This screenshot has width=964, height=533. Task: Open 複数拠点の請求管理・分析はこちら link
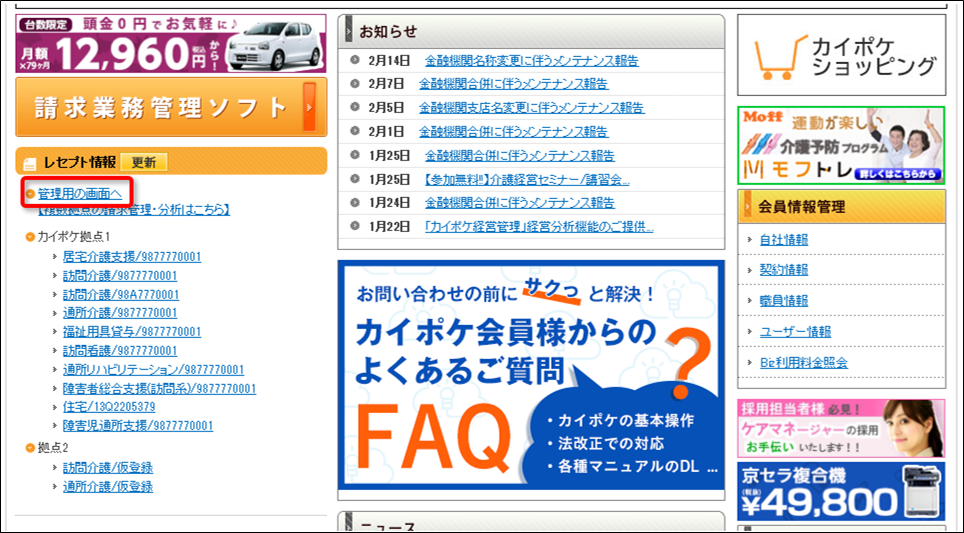[134, 210]
